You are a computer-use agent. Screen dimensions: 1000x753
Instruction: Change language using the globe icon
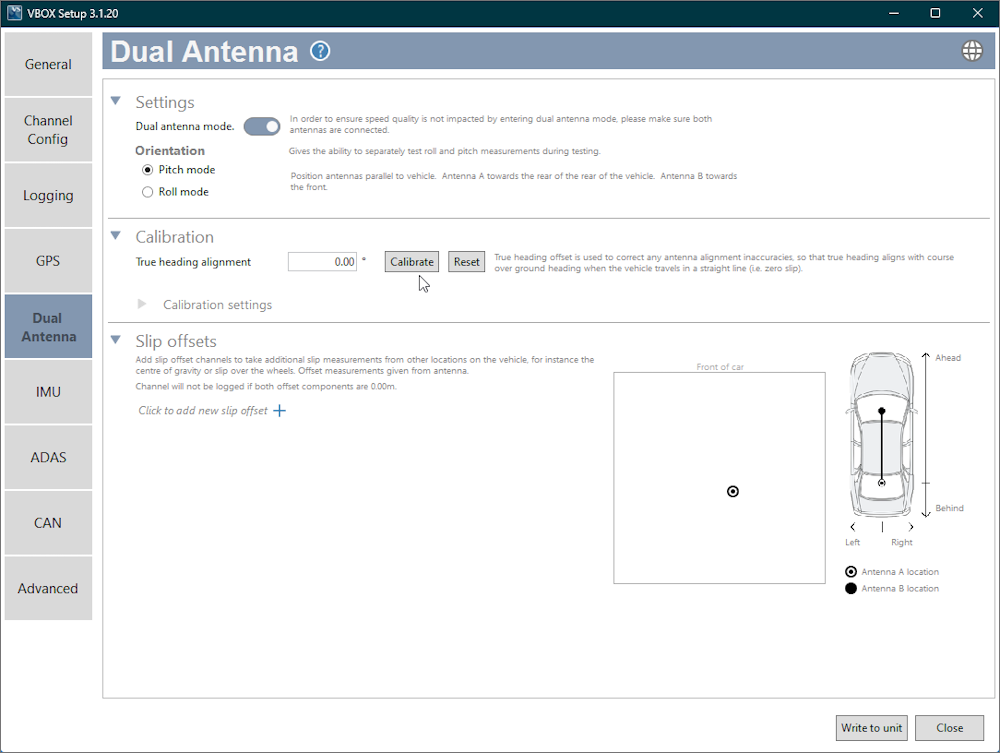(x=971, y=49)
